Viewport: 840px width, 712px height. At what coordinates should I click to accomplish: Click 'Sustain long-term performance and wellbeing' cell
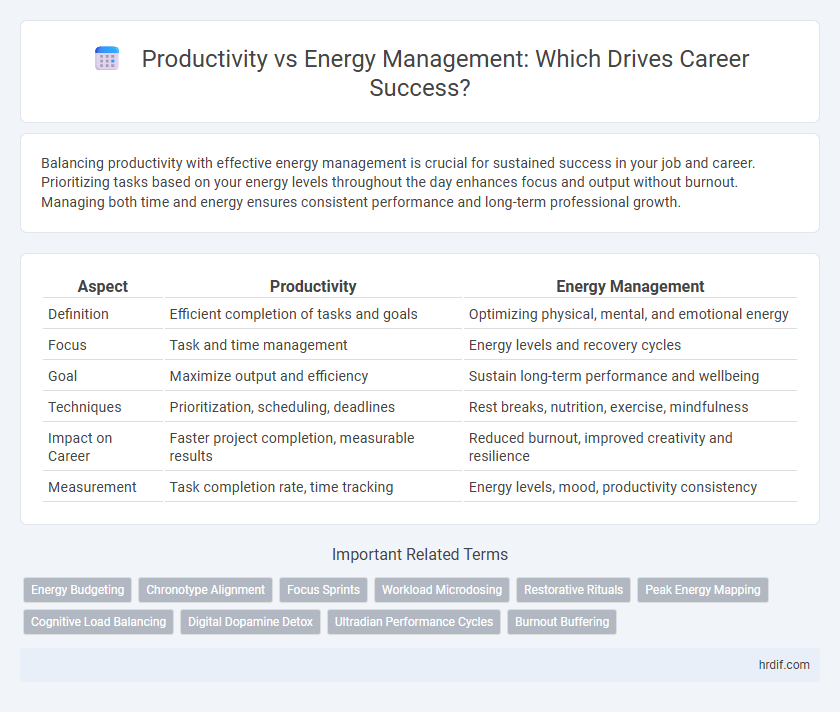click(630, 376)
